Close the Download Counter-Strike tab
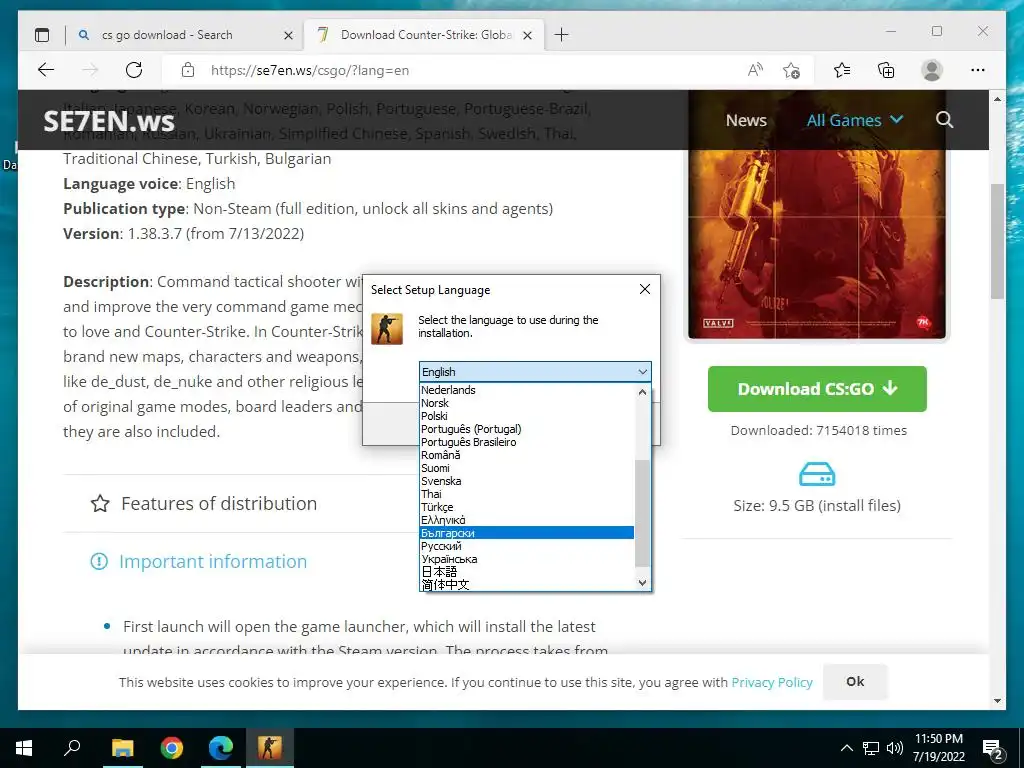Screen dimensions: 1024x768 tap(528, 35)
